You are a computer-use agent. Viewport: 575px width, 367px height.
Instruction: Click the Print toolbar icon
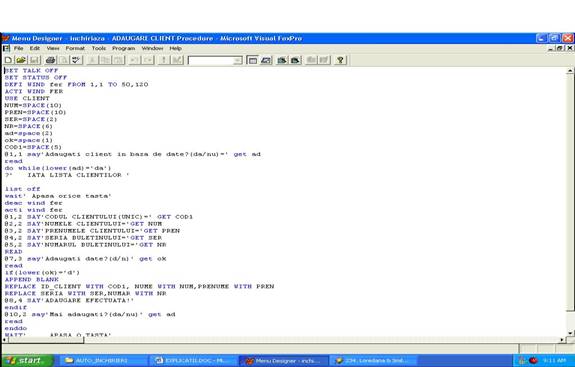50,60
